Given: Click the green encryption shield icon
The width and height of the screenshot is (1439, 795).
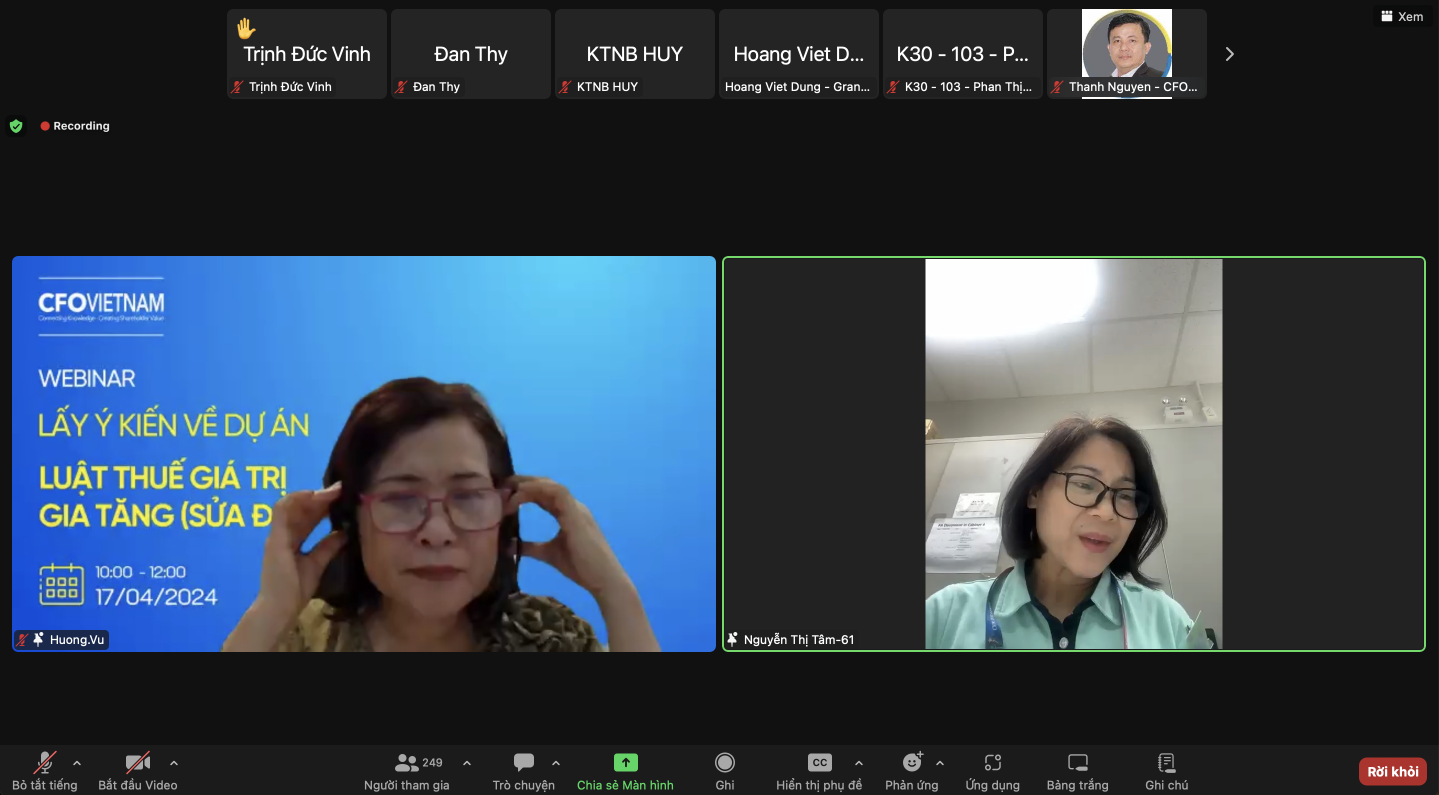Looking at the screenshot, I should point(16,126).
